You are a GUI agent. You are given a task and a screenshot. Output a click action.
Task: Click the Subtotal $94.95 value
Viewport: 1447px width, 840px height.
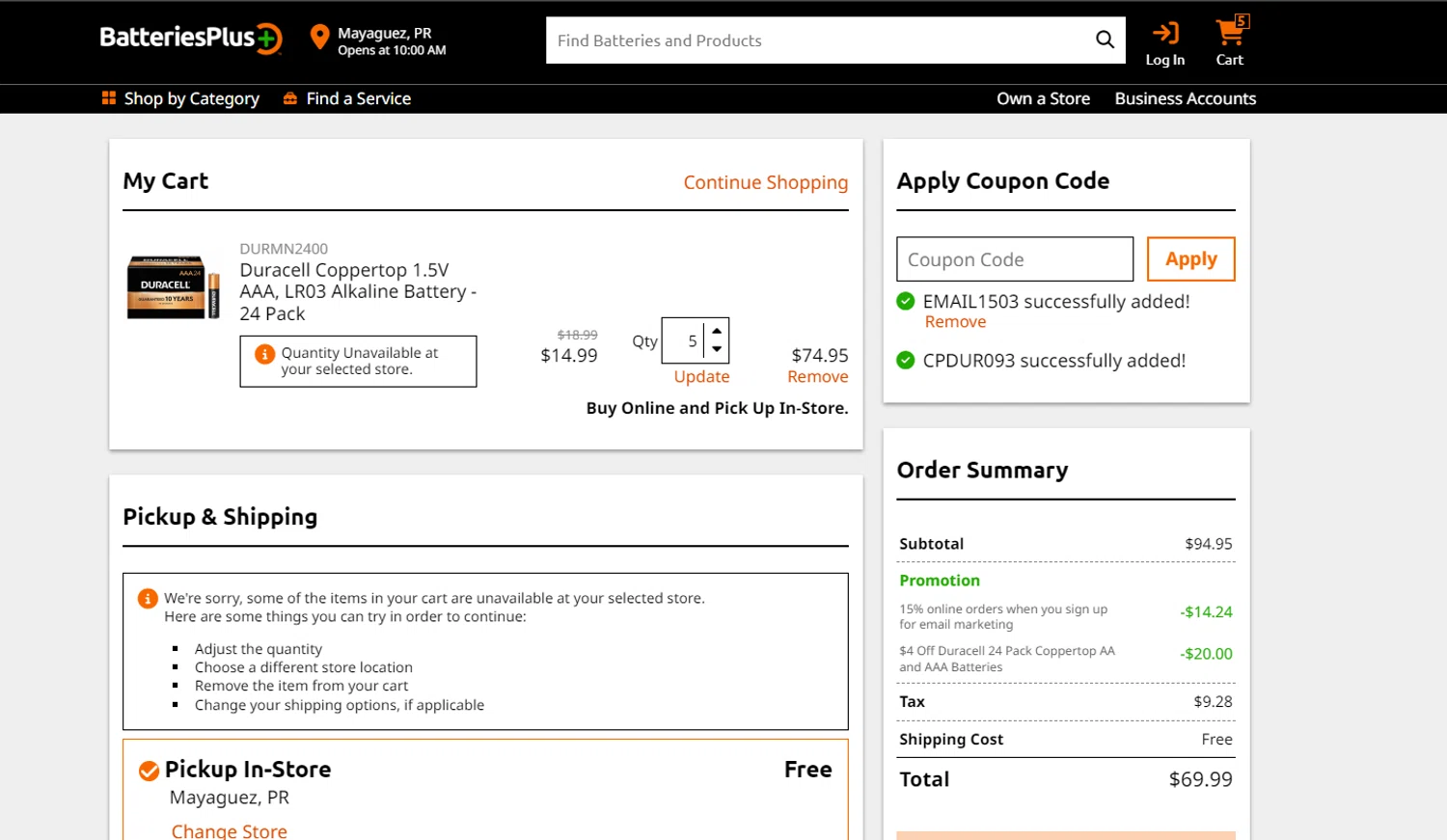tap(1209, 544)
